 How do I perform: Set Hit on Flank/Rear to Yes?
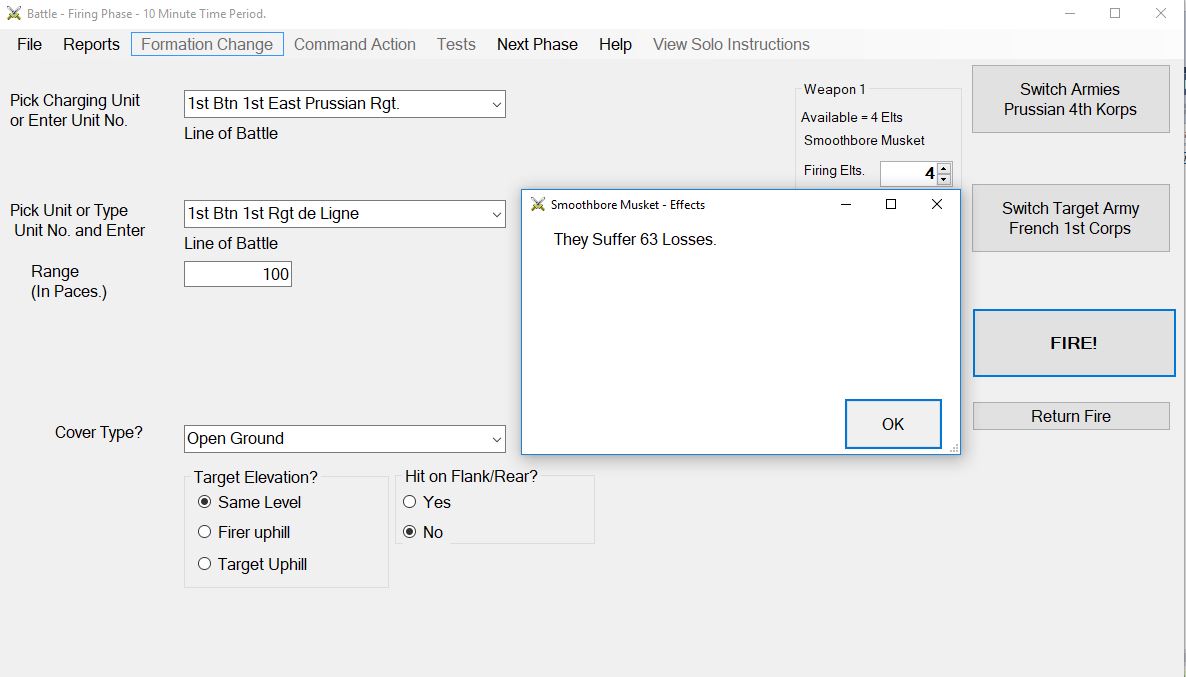[x=409, y=502]
